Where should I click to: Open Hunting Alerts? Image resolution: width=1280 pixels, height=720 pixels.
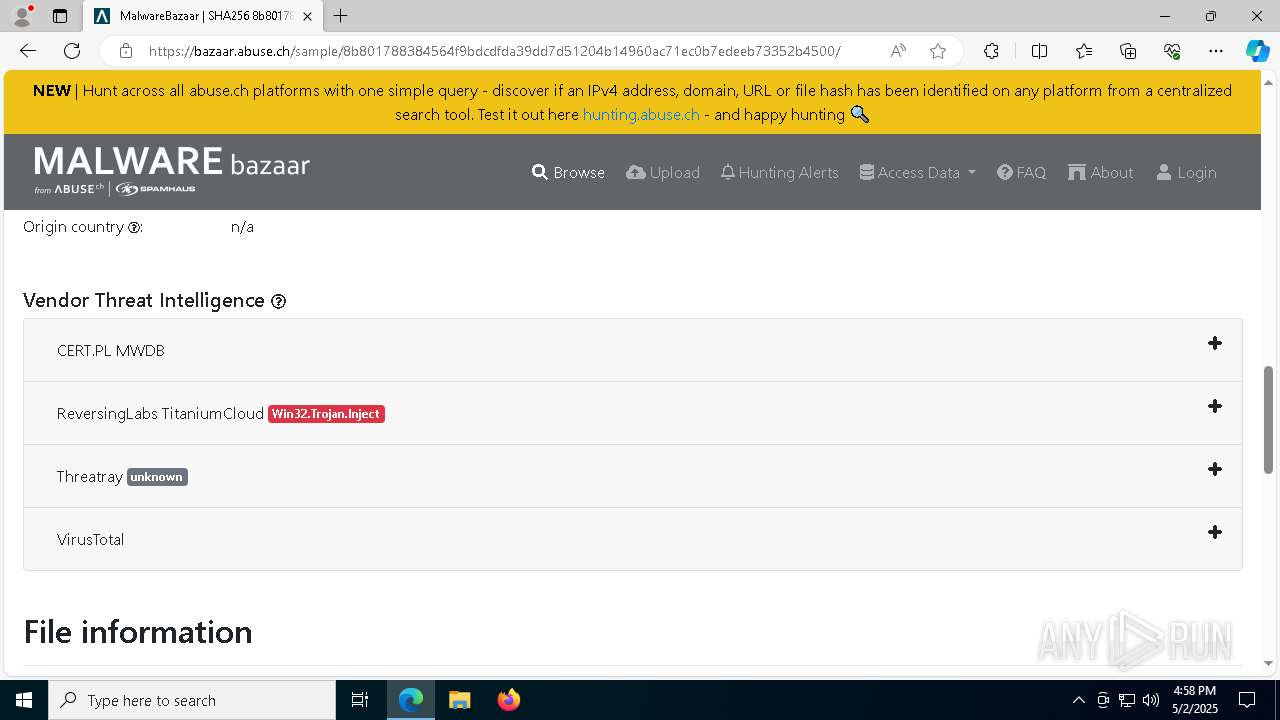[779, 172]
